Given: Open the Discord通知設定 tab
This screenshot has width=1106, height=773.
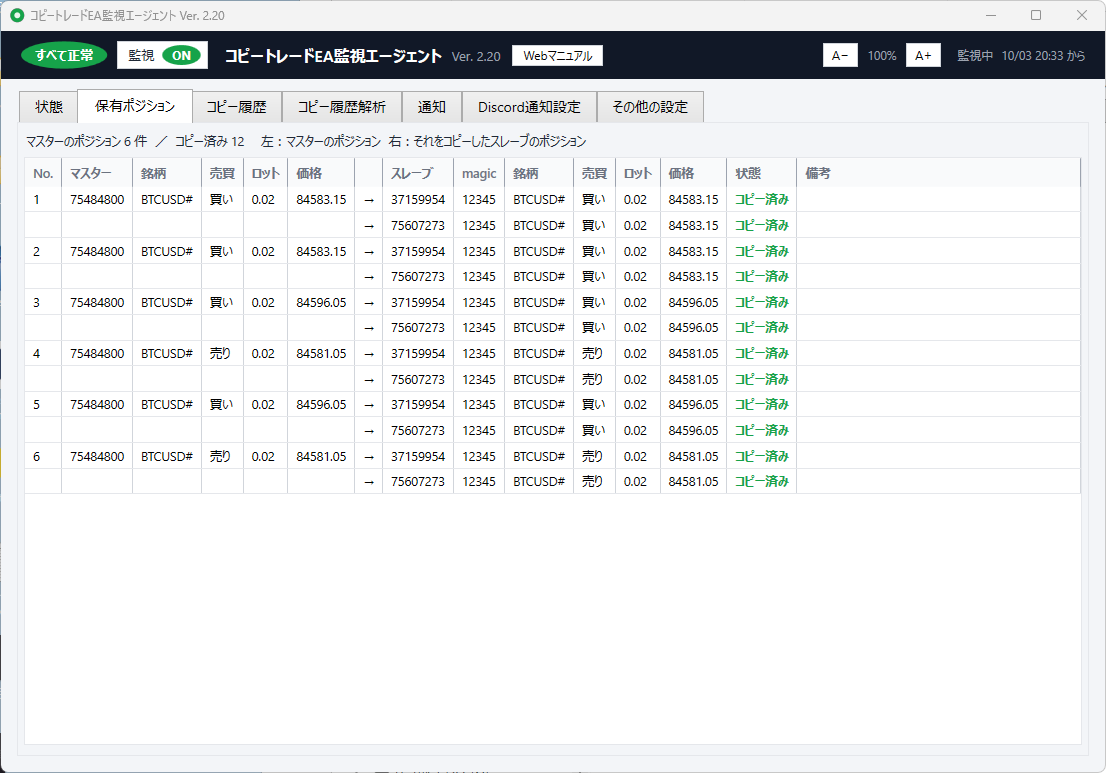Looking at the screenshot, I should (529, 107).
